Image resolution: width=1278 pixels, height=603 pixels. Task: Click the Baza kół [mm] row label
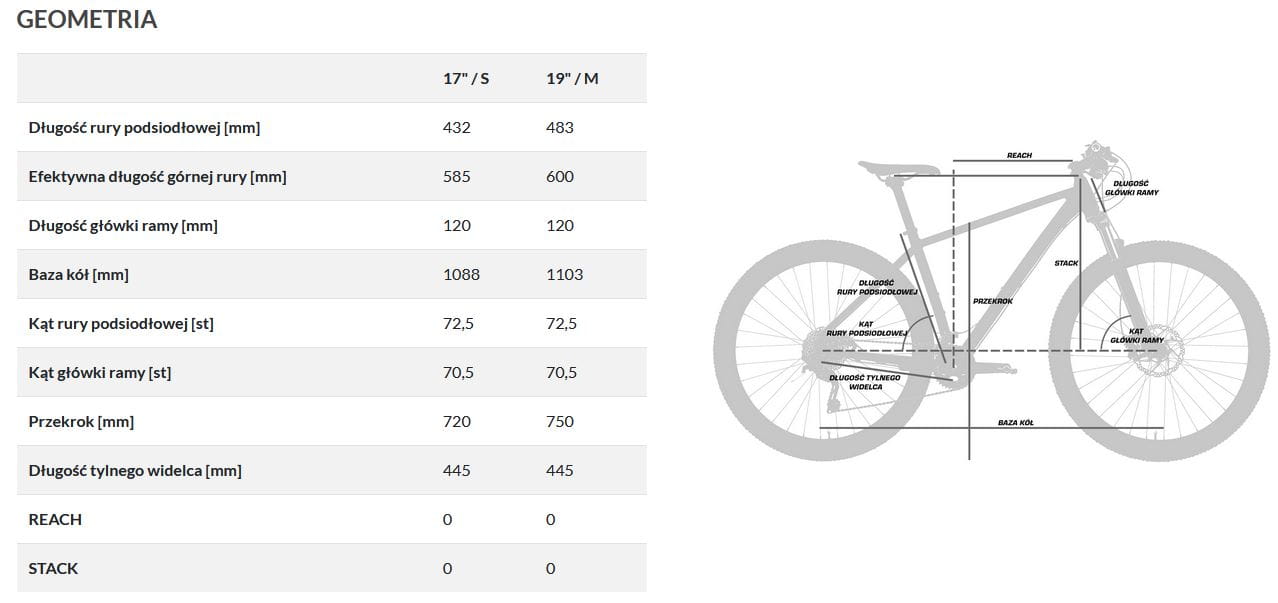click(x=78, y=274)
